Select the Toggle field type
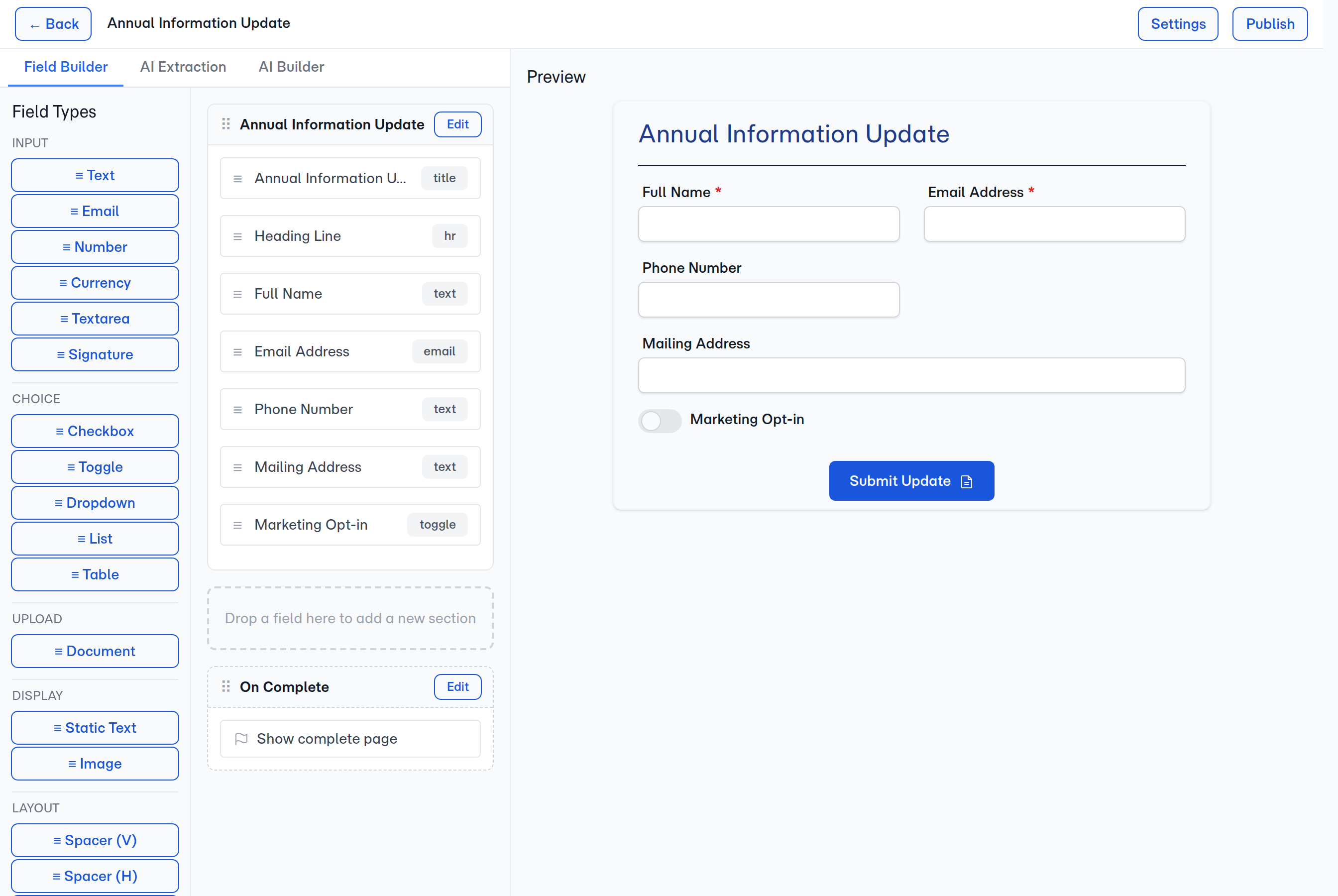 (x=95, y=467)
